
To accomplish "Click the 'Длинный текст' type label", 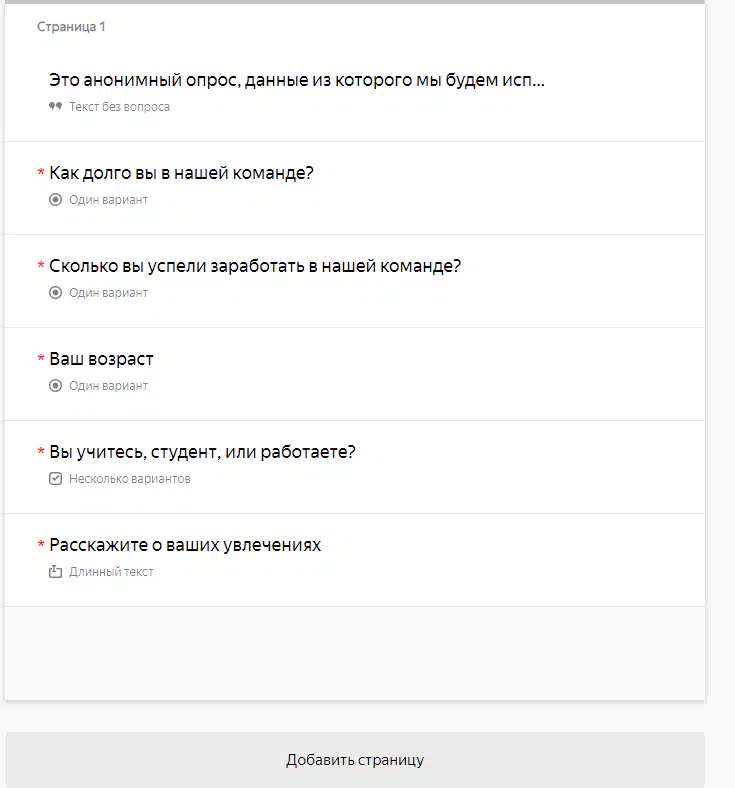I will click(x=111, y=571).
